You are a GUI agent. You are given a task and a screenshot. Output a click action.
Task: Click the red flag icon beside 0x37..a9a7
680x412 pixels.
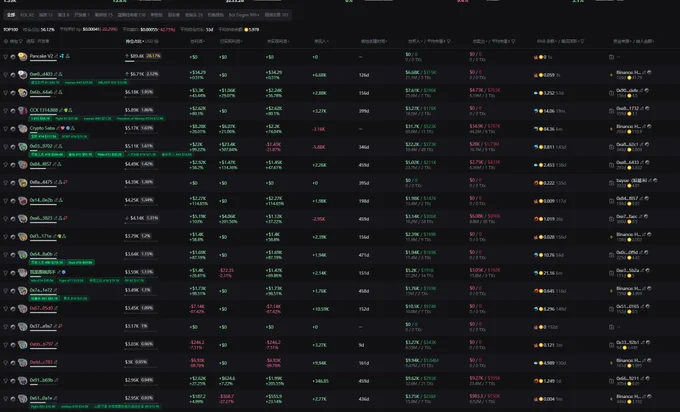60,326
